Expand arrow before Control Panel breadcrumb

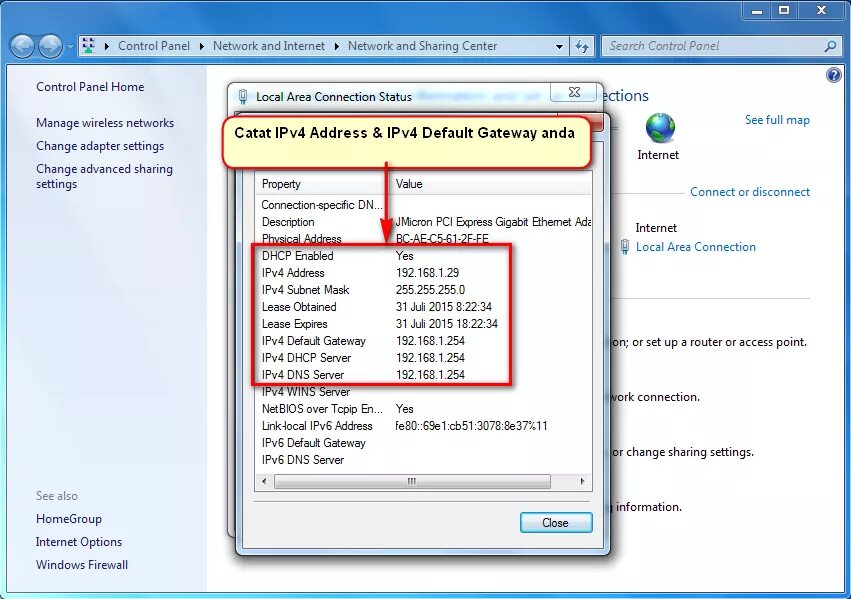coord(106,47)
